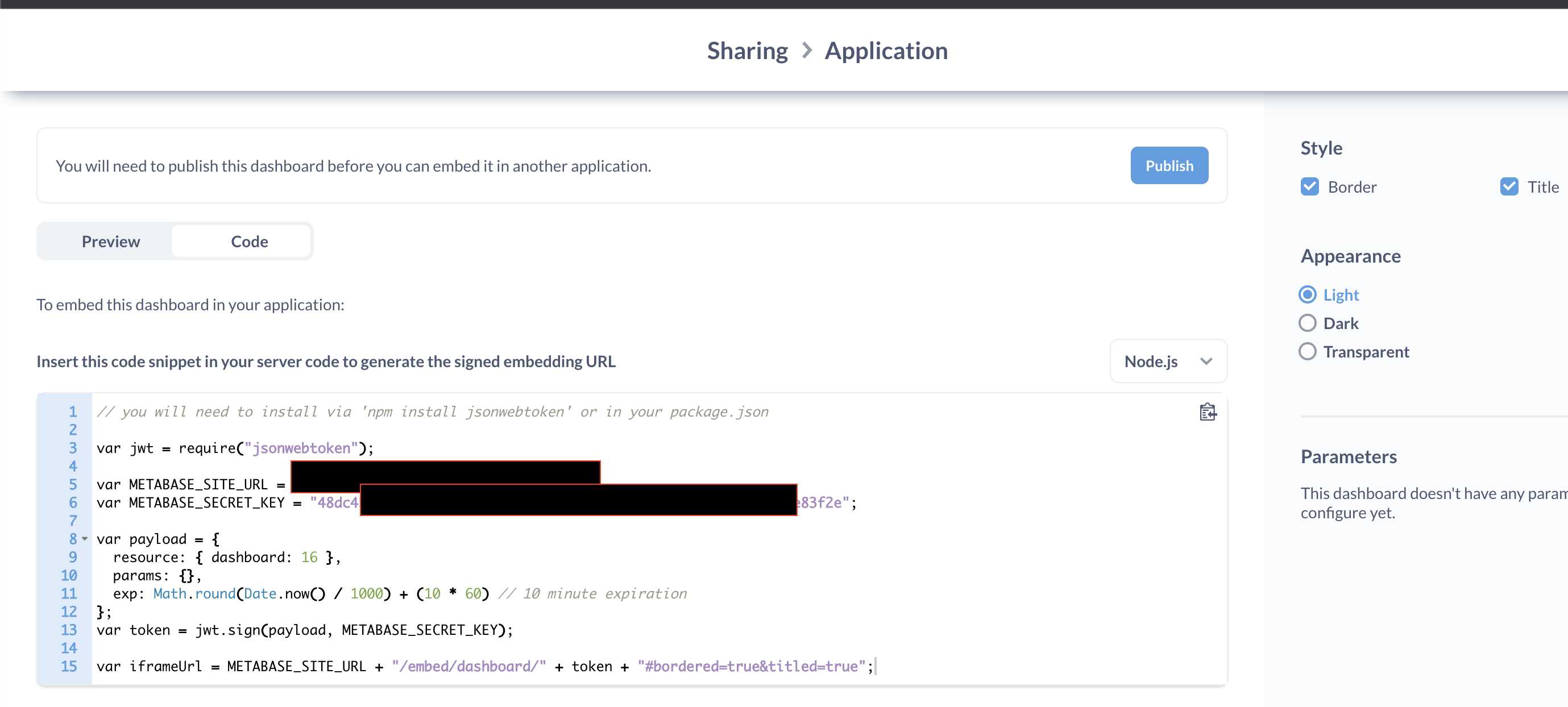Screen dimensions: 1568x707
Task: Switch to the Preview tab
Action: click(x=110, y=241)
